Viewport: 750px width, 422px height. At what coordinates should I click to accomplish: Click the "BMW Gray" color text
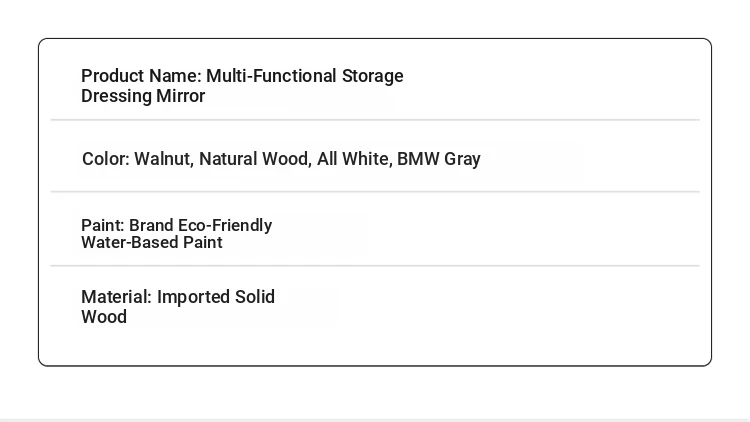(439, 159)
